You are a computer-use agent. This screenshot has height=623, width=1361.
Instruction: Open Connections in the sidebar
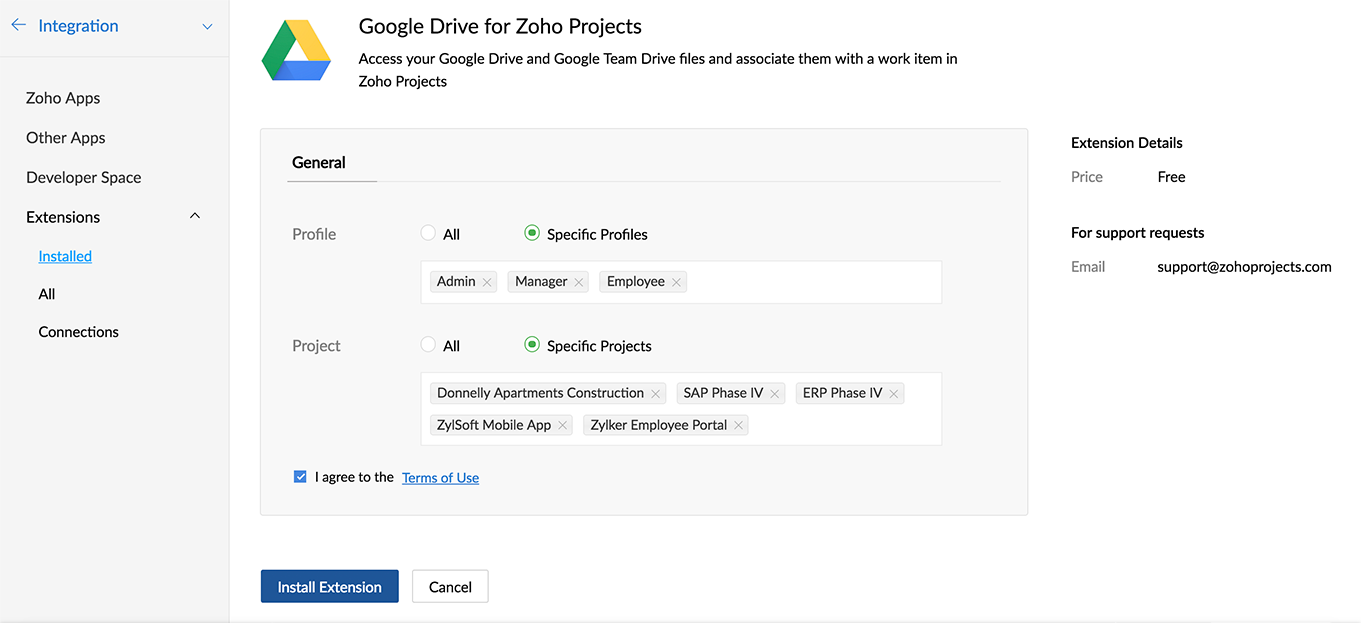point(79,332)
